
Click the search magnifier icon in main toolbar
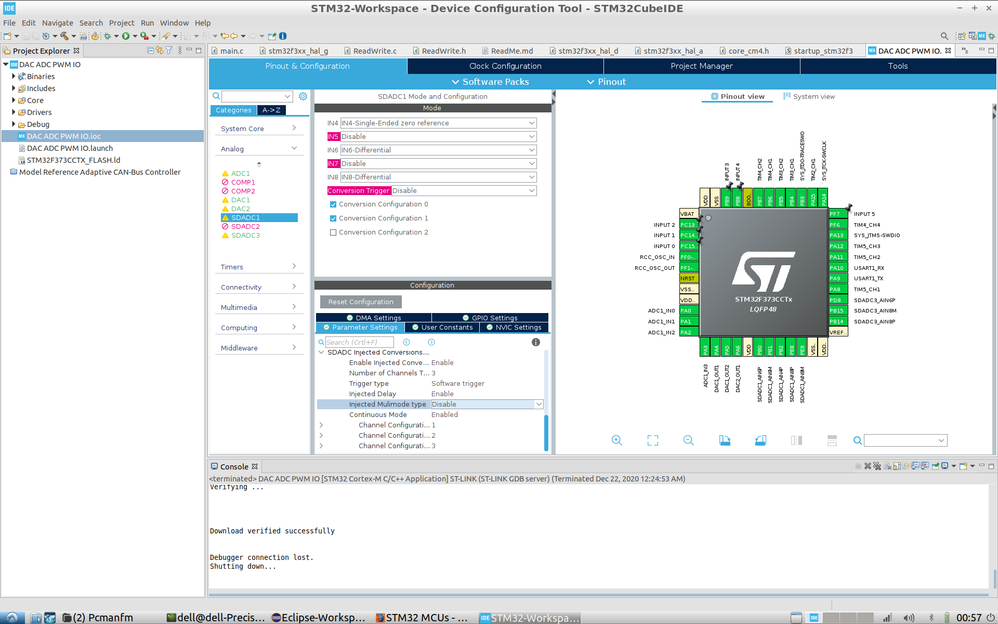tap(945, 36)
